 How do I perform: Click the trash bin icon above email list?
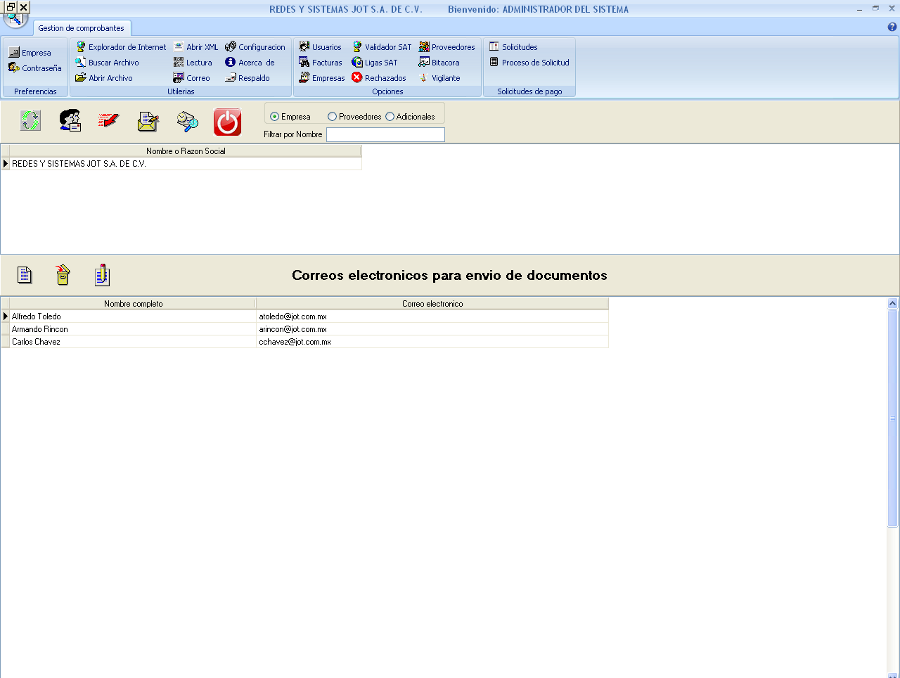63,275
